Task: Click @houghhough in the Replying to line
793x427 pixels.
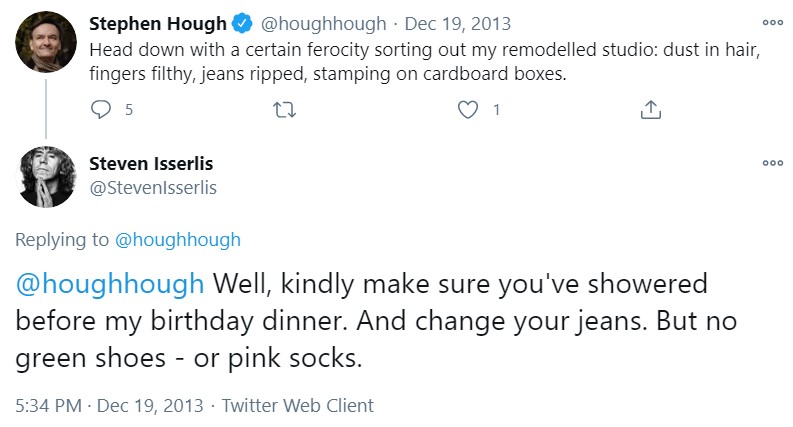Action: point(178,240)
